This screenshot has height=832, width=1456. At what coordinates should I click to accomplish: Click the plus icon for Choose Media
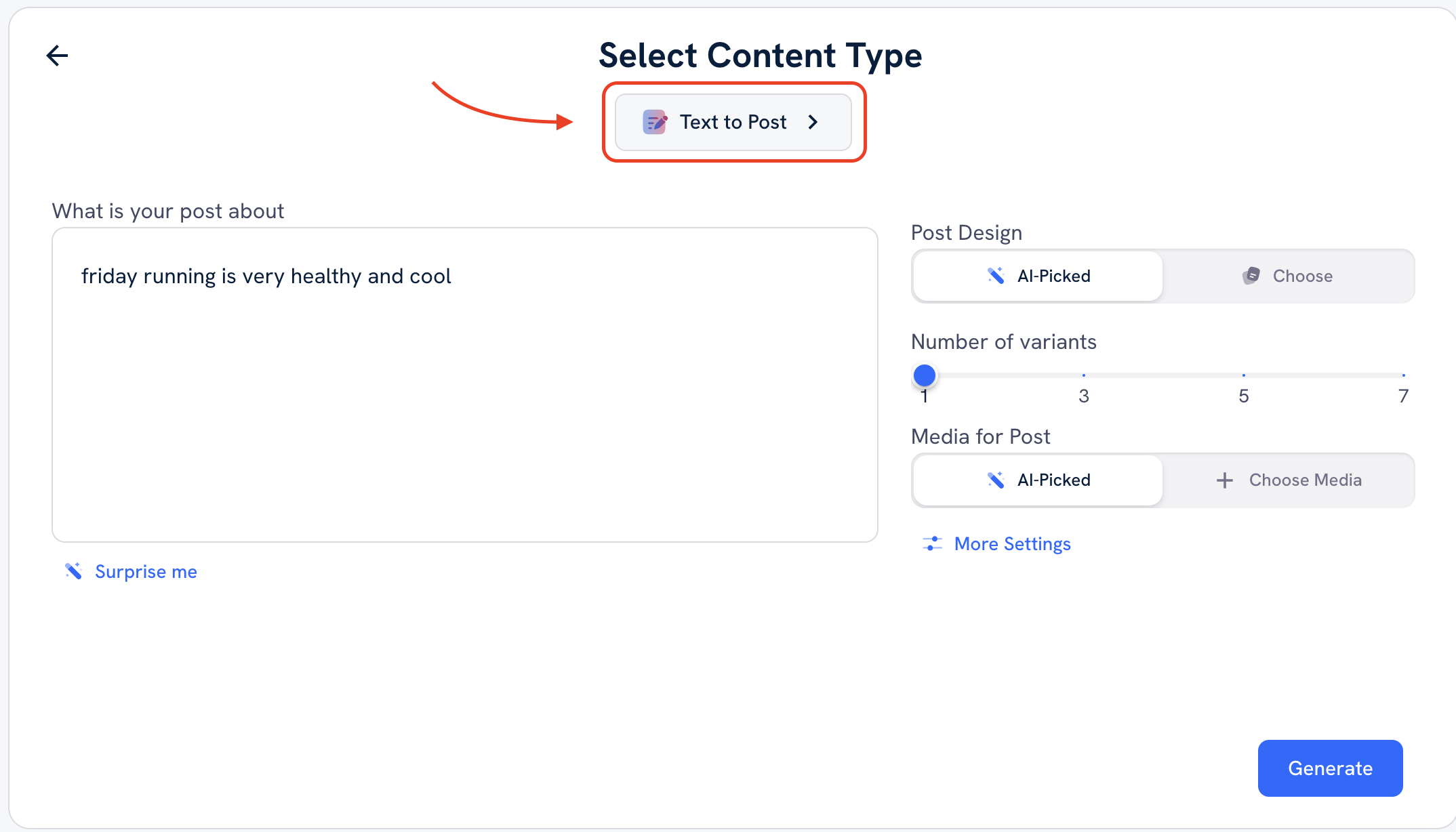click(1224, 480)
